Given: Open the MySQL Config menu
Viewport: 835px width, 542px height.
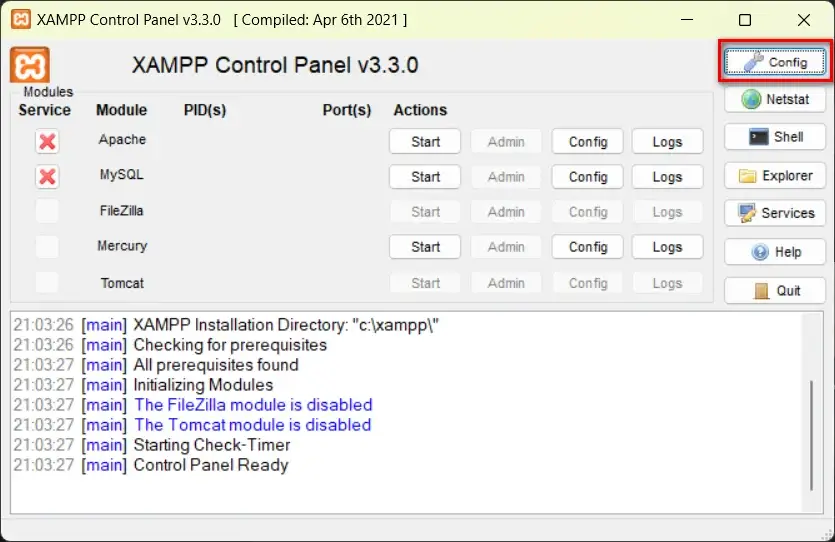Looking at the screenshot, I should (x=588, y=177).
